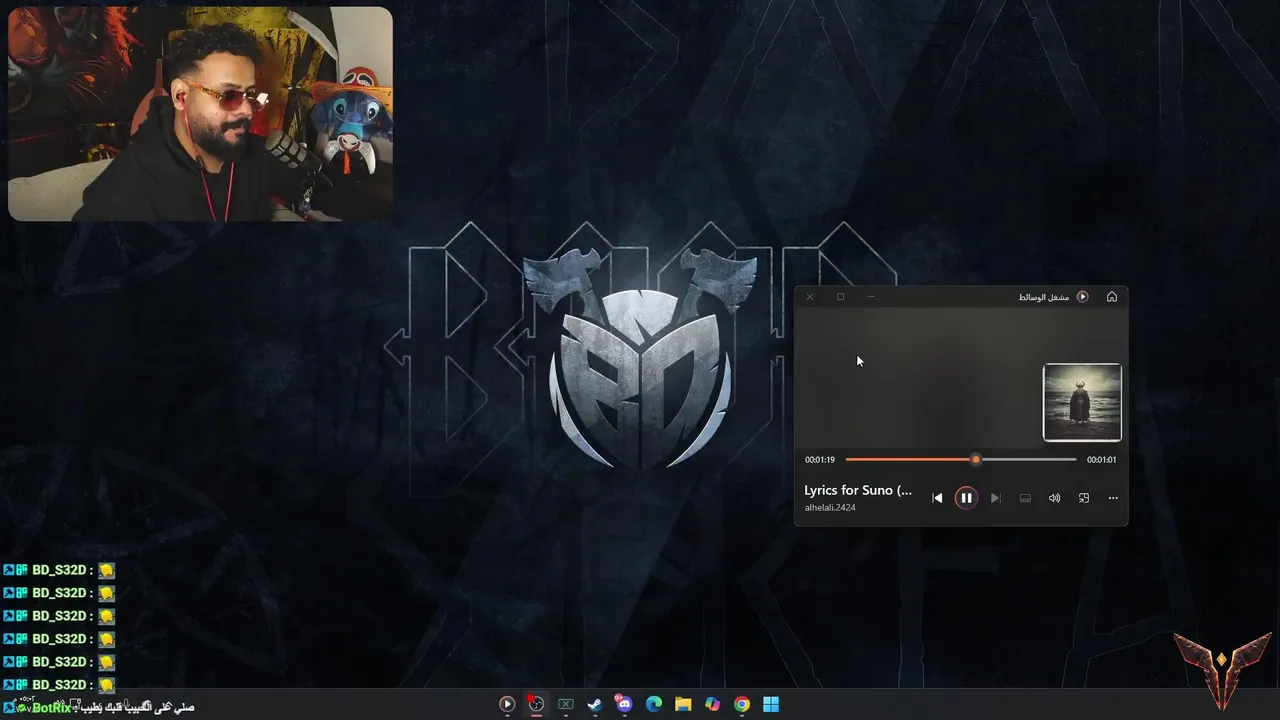Open the more options ellipsis menu
Image resolution: width=1280 pixels, height=720 pixels.
pos(1113,498)
